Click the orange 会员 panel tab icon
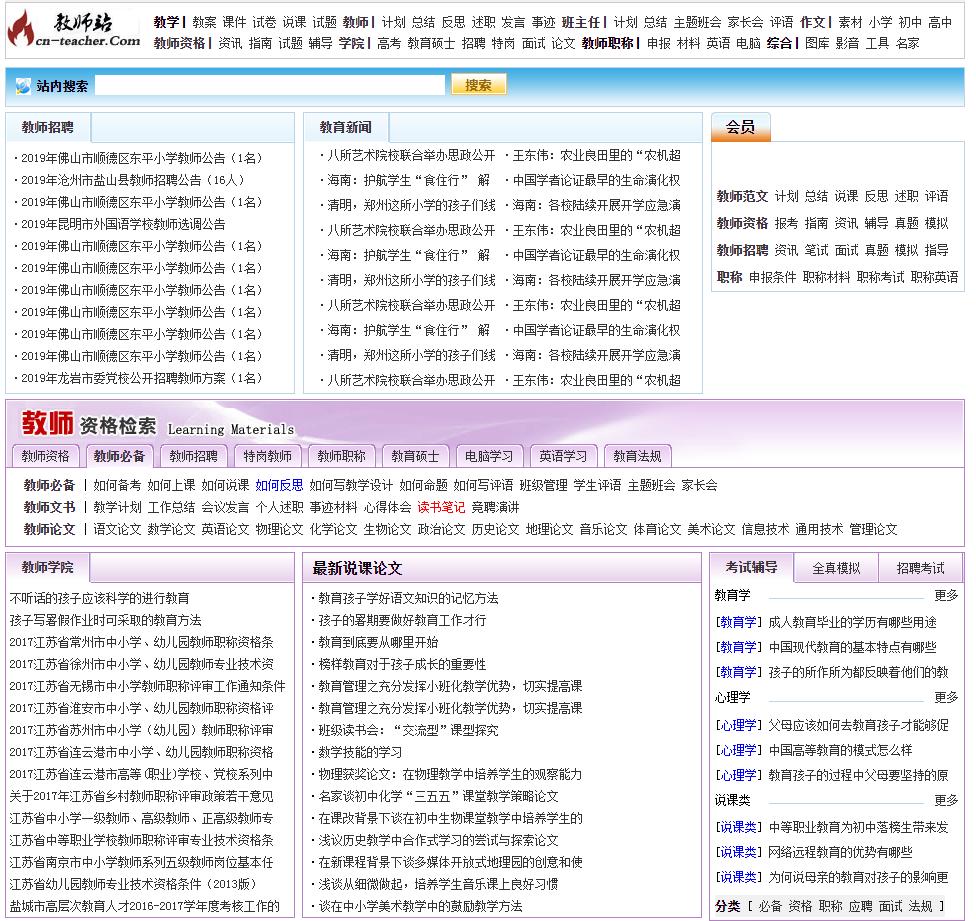976x921 pixels. click(740, 128)
